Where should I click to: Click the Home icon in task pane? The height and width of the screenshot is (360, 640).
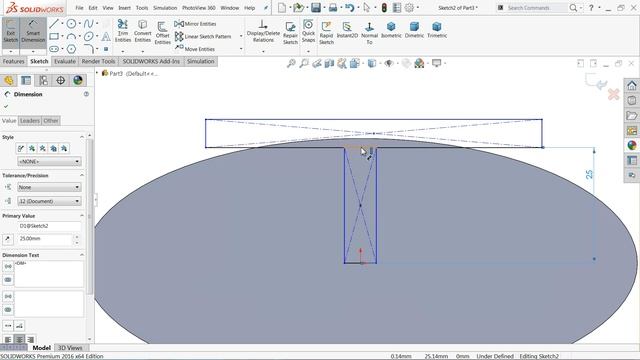[632, 85]
